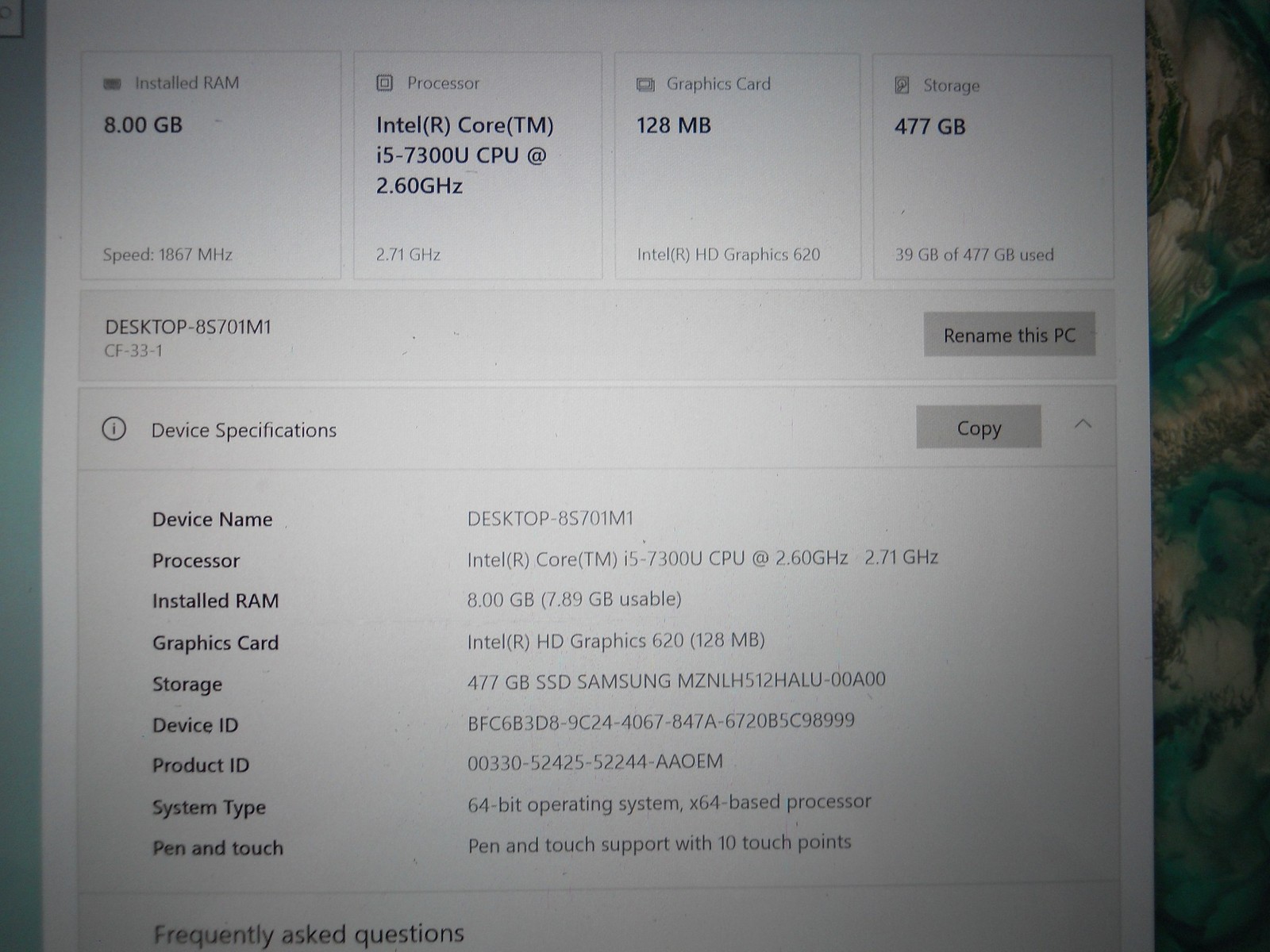Click the Graphics Card icon
The height and width of the screenshot is (952, 1270).
coord(645,84)
